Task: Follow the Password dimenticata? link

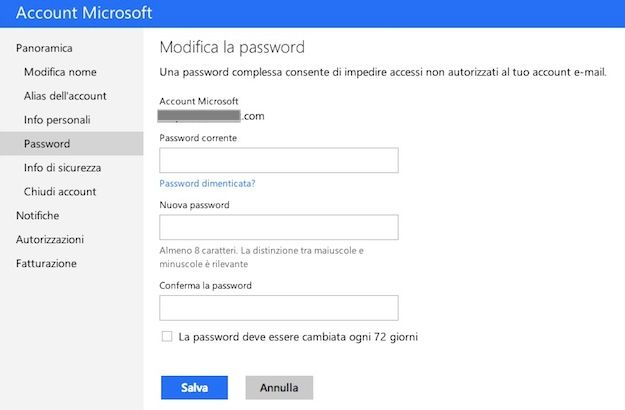Action: [207, 183]
